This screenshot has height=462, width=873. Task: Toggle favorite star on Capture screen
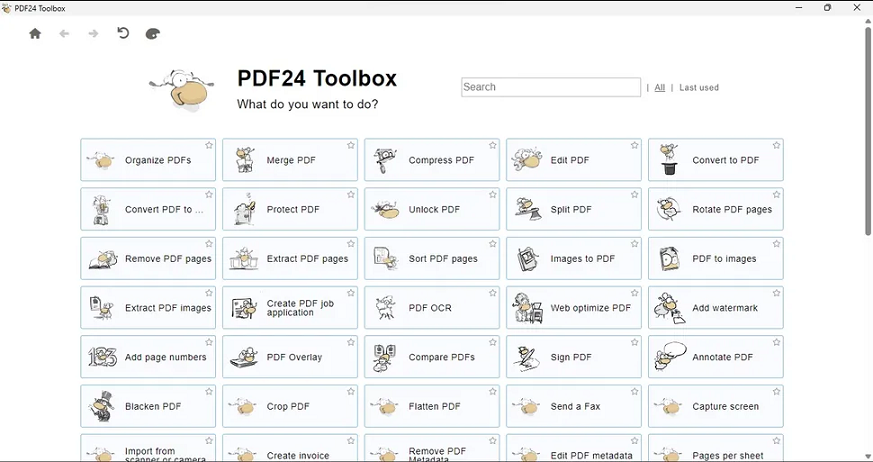777,391
